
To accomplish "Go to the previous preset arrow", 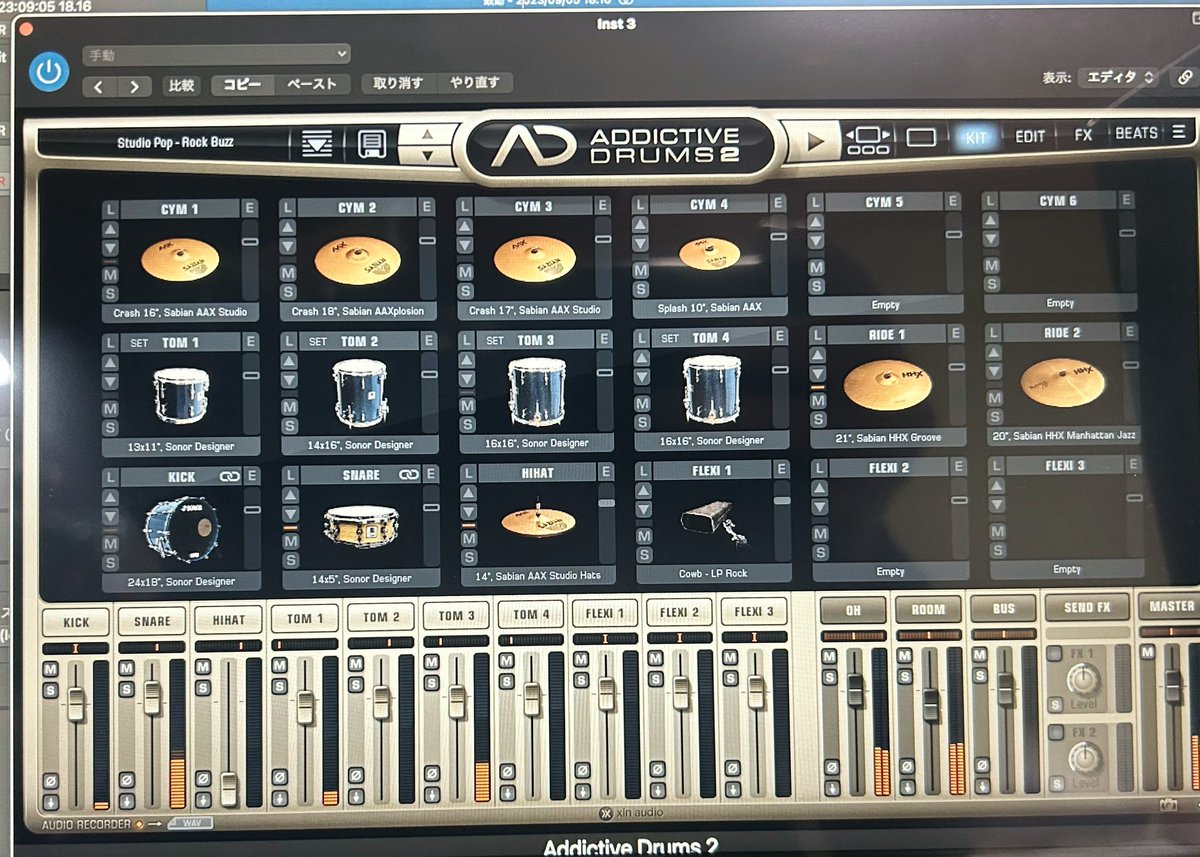I will point(98,87).
